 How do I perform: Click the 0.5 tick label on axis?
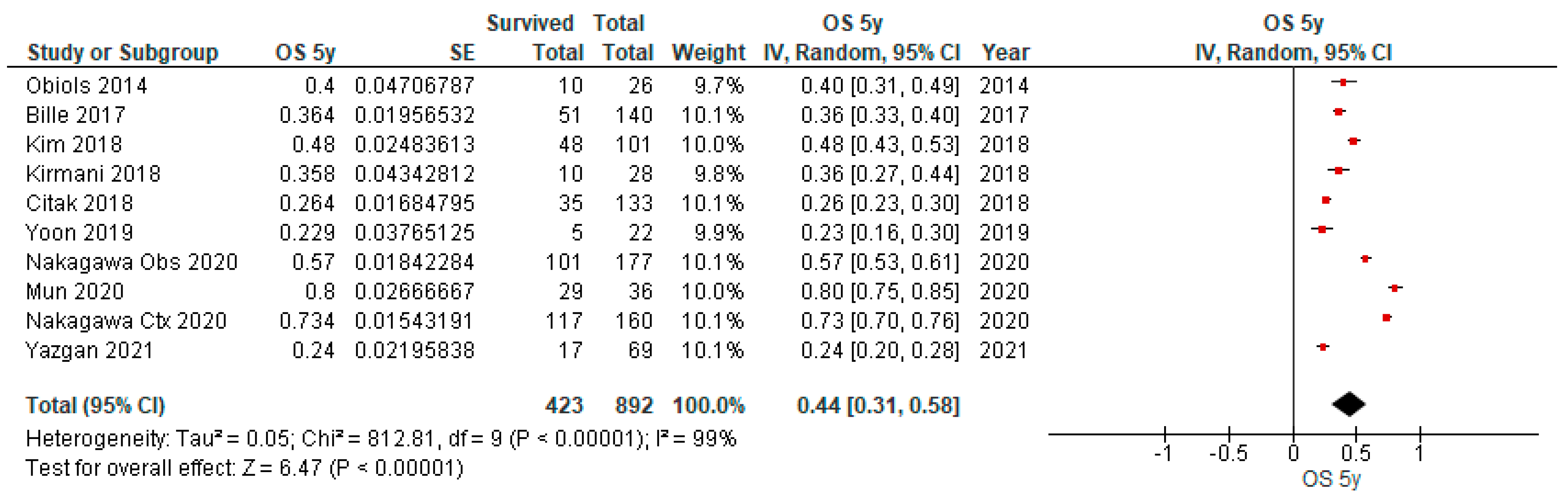(1356, 454)
